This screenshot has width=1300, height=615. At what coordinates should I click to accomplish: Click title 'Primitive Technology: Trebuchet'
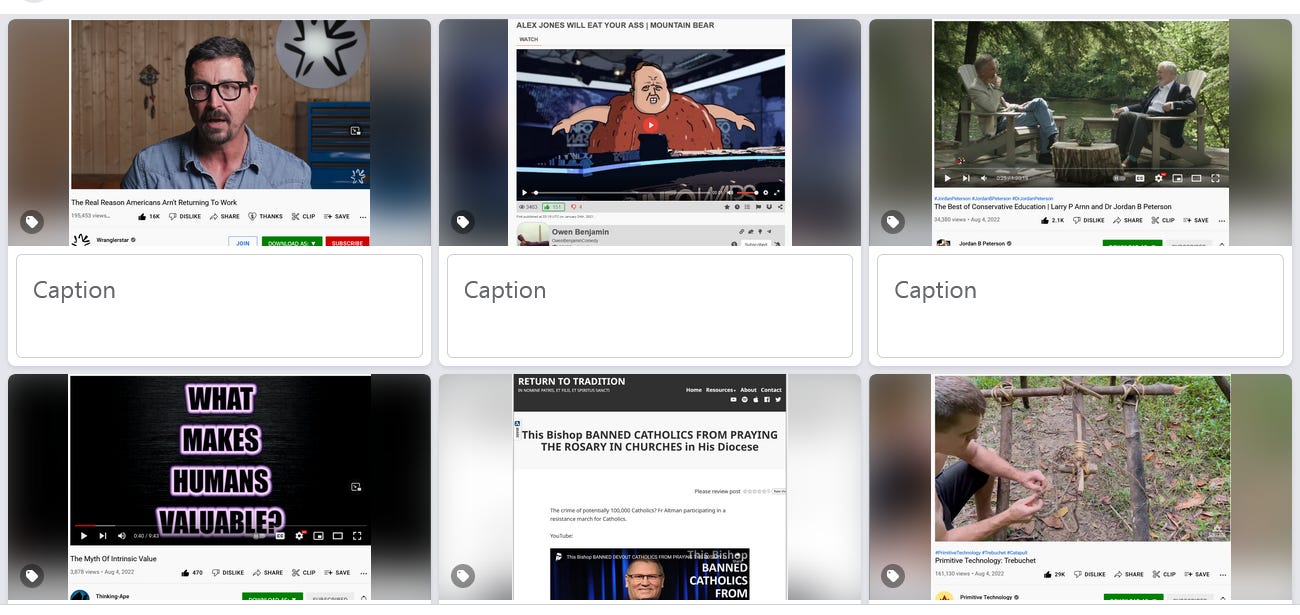pos(985,561)
